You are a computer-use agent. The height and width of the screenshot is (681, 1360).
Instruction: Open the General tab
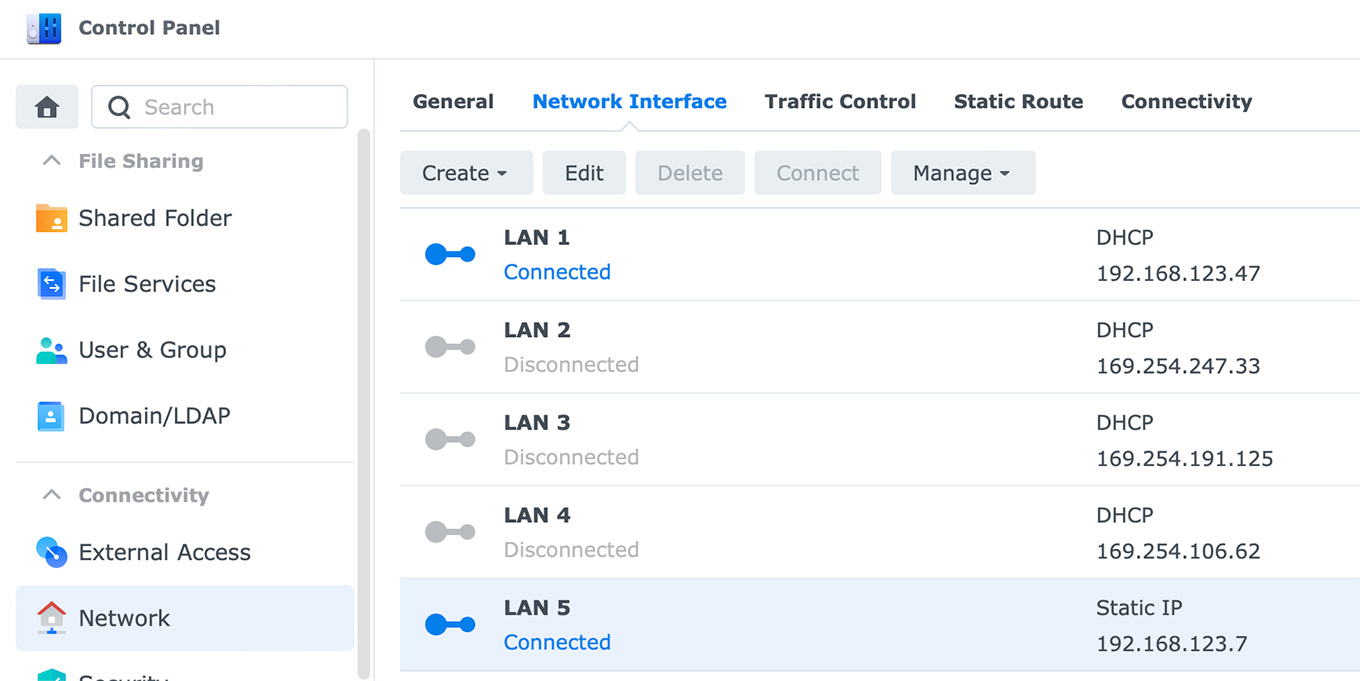tap(453, 102)
